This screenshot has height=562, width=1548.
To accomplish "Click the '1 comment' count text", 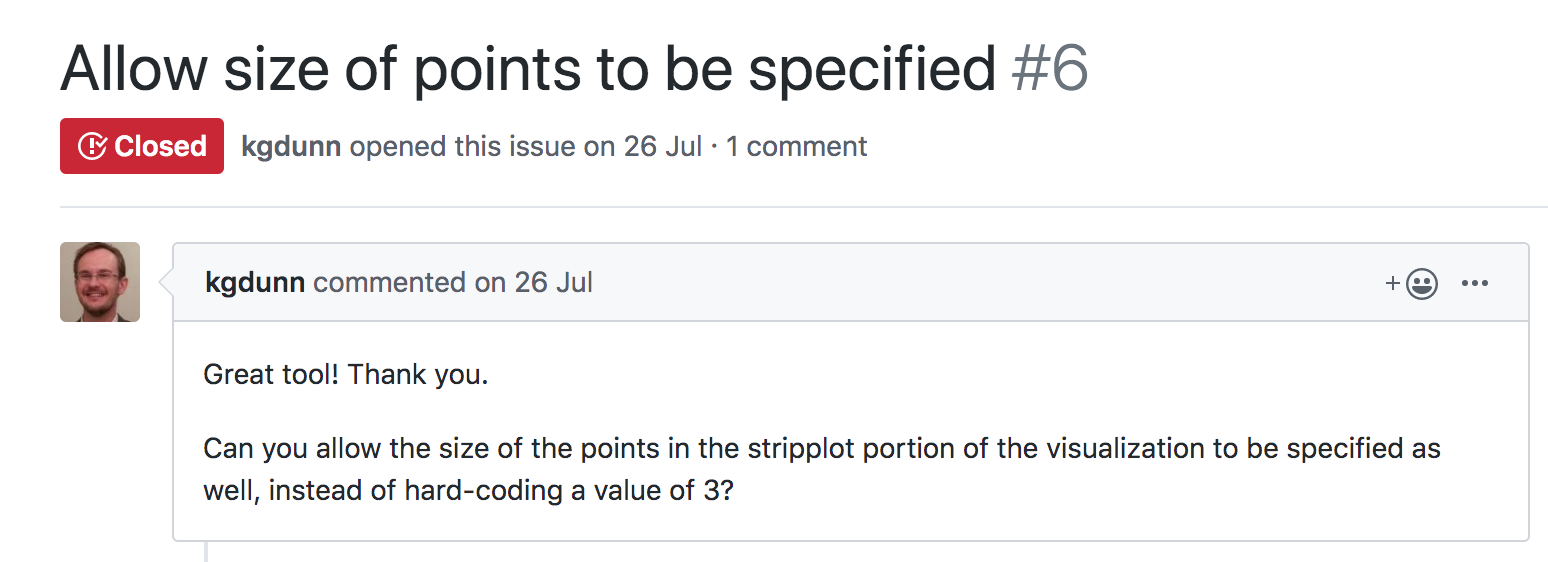I will (x=797, y=147).
